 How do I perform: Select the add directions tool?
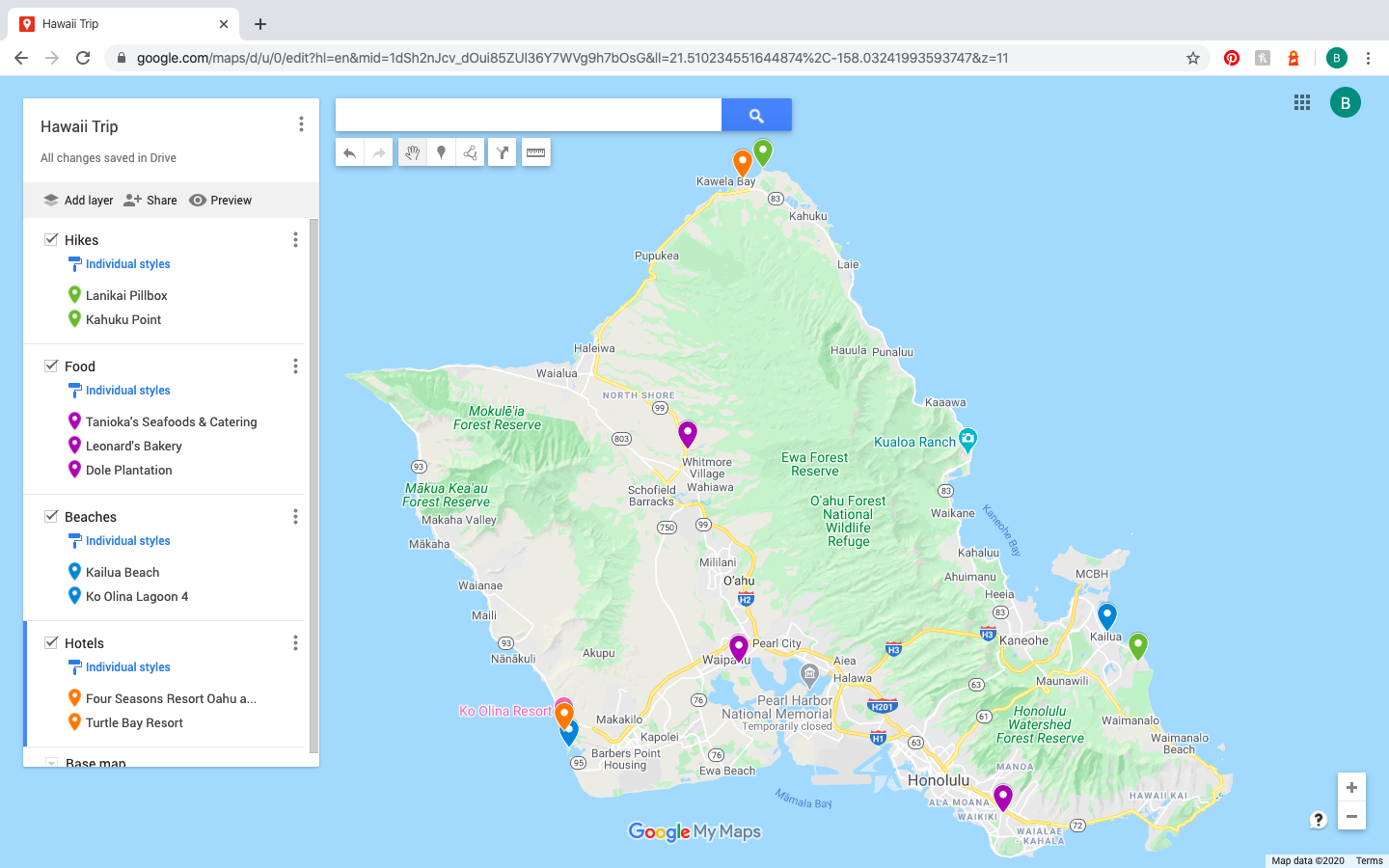click(x=503, y=152)
